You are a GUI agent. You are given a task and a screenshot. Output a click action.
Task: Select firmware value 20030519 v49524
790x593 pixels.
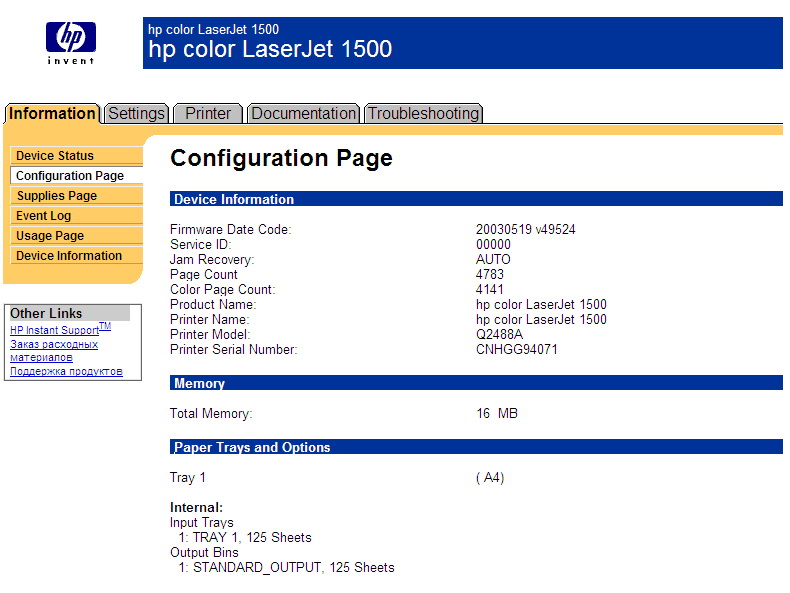pyautogui.click(x=525, y=229)
